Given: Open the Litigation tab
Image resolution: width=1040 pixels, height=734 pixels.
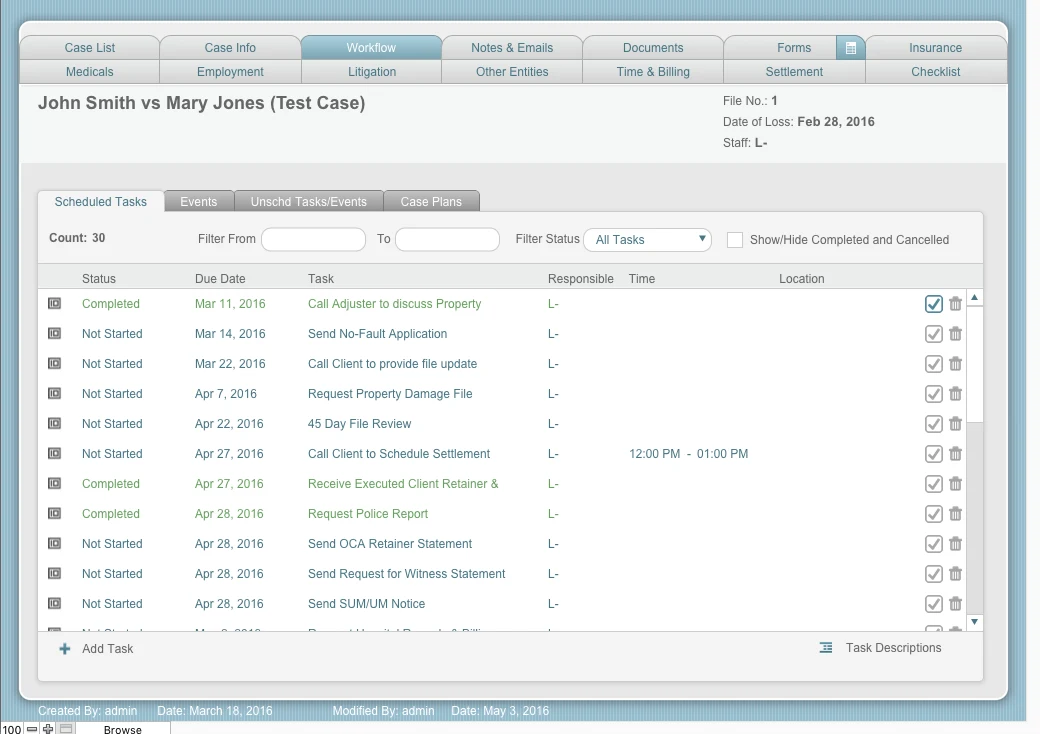Looking at the screenshot, I should tap(371, 72).
